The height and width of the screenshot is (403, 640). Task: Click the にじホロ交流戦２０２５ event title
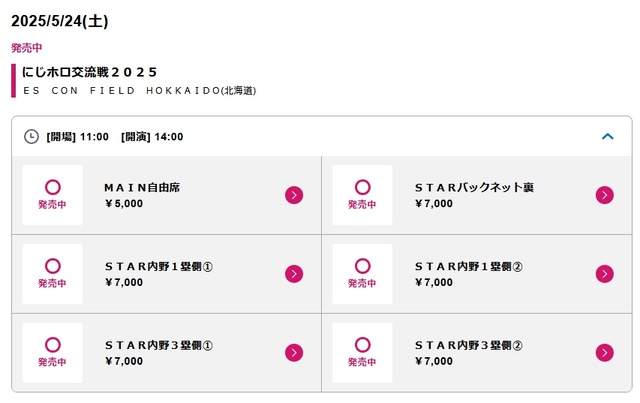coord(89,72)
